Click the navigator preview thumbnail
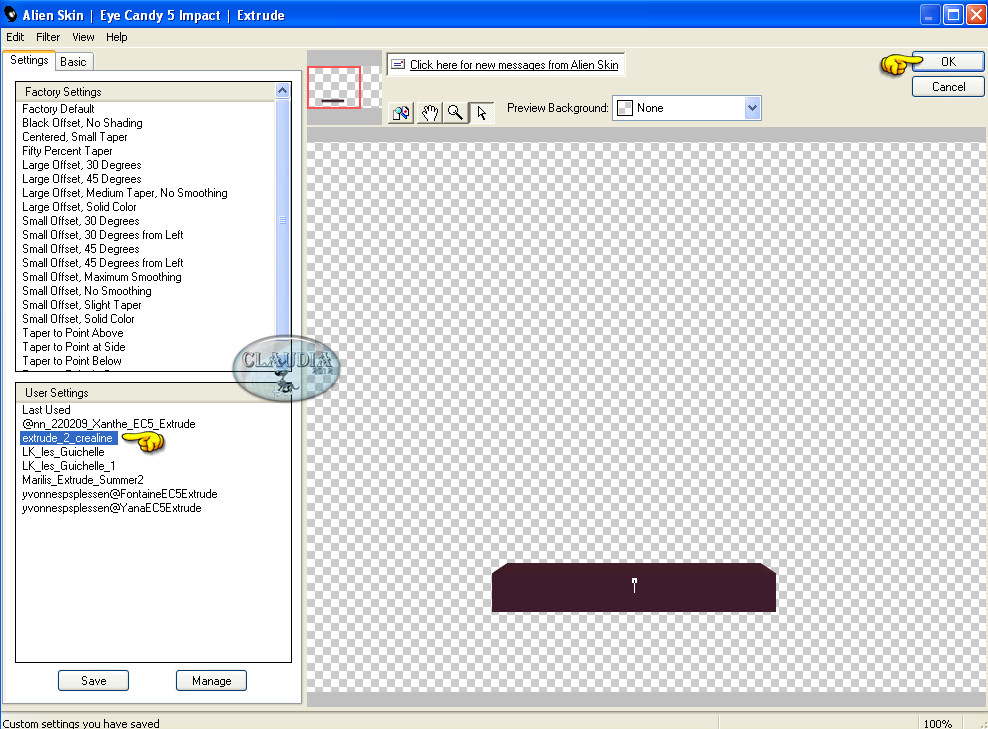 click(x=345, y=87)
